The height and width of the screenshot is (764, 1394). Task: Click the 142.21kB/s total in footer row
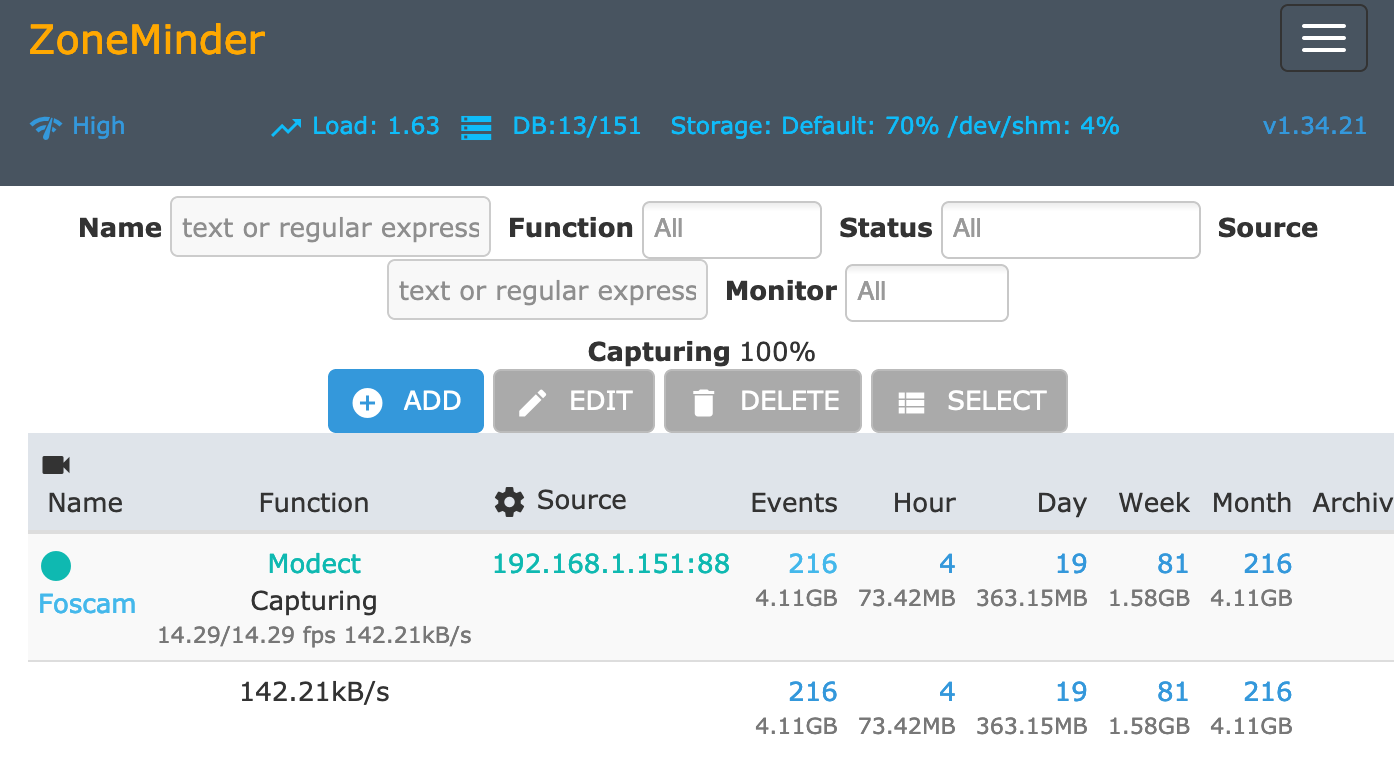(314, 692)
